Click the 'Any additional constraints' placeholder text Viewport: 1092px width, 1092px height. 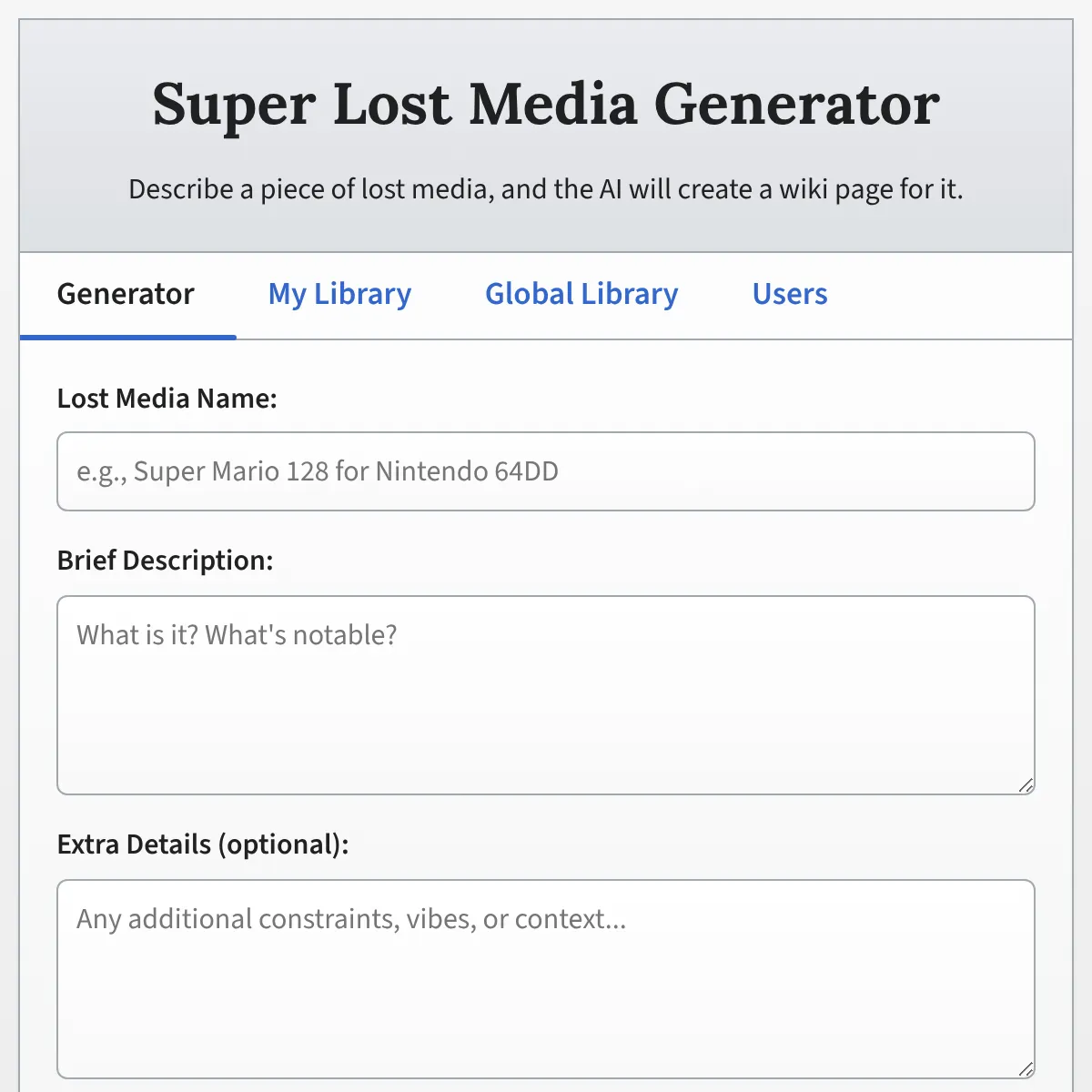coord(351,919)
